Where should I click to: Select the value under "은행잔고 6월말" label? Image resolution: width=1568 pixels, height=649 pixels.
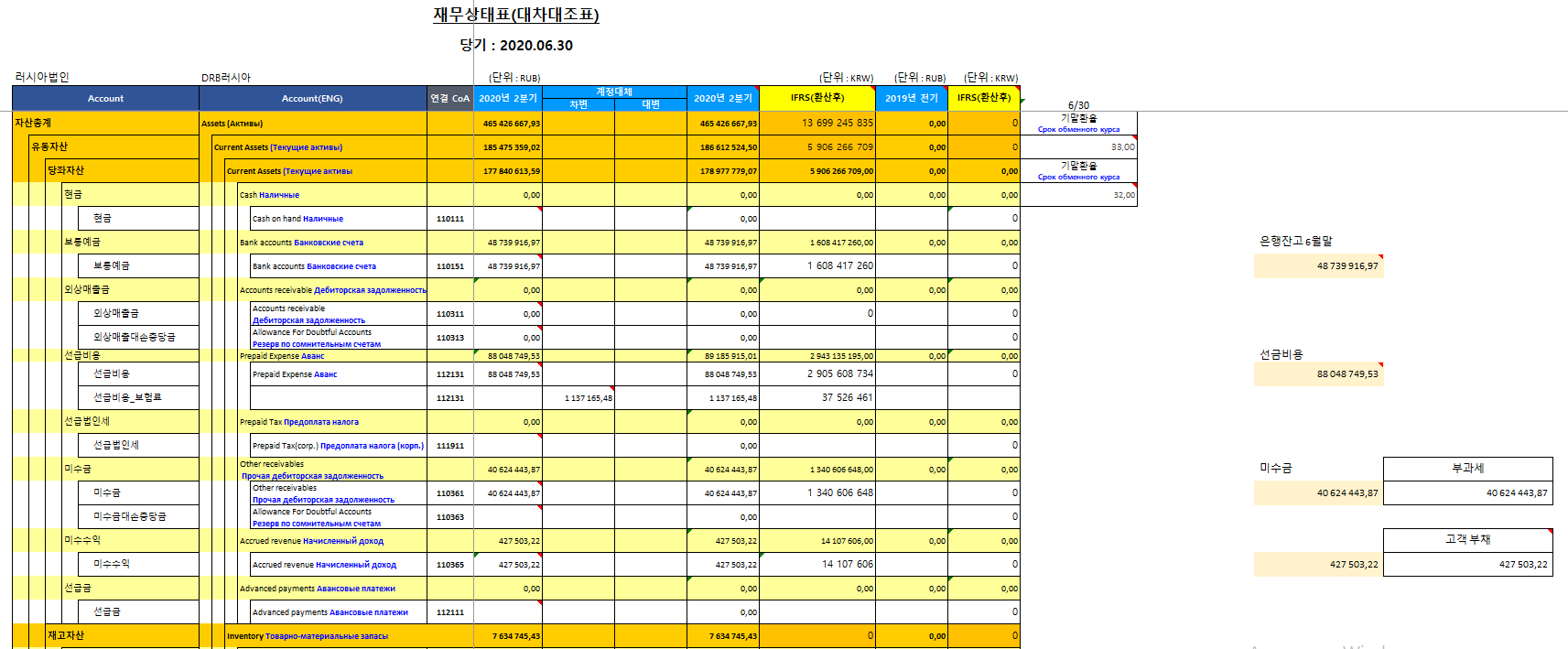(x=1318, y=266)
